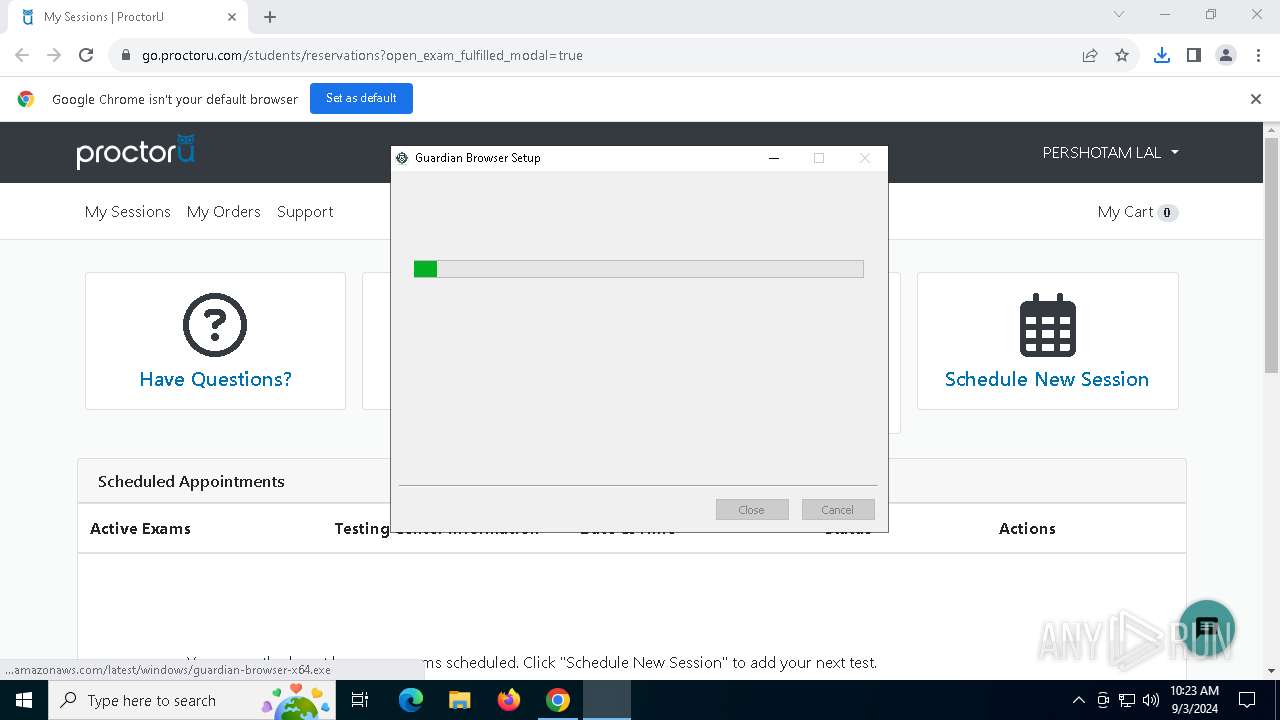Click the Active Exams column header

click(x=140, y=529)
